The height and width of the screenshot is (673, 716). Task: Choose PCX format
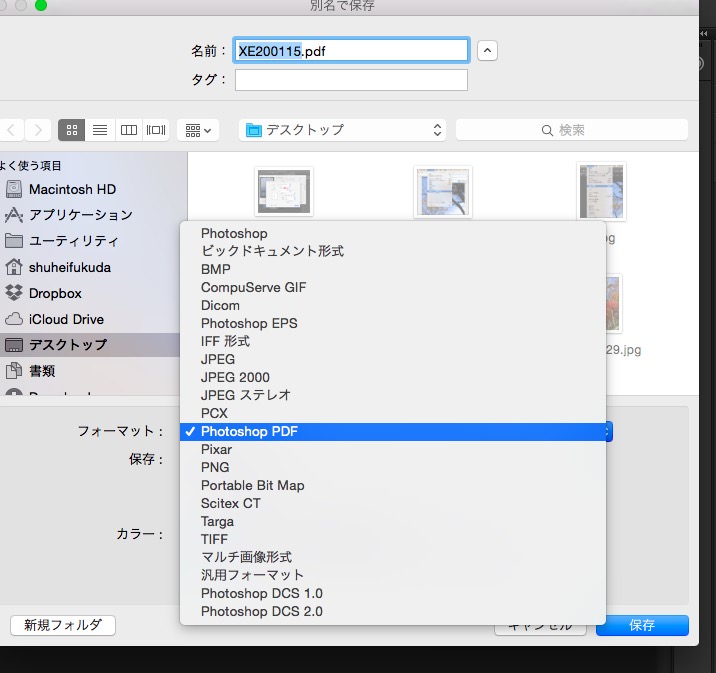coord(393,413)
